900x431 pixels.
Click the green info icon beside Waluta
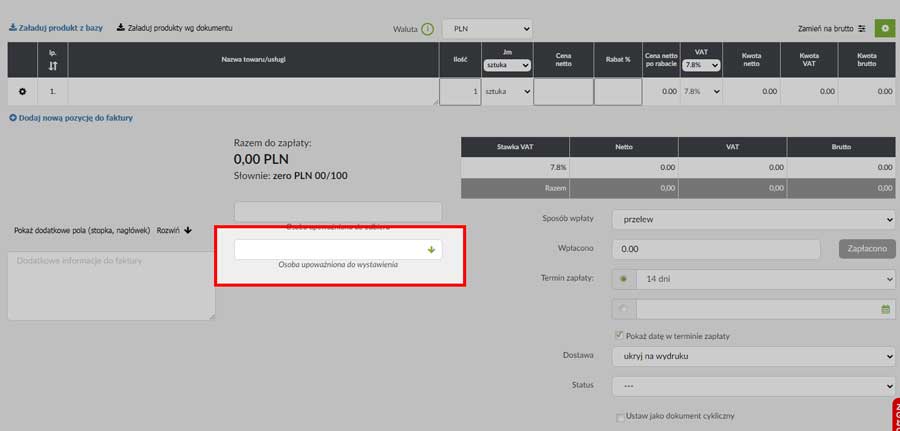(428, 29)
